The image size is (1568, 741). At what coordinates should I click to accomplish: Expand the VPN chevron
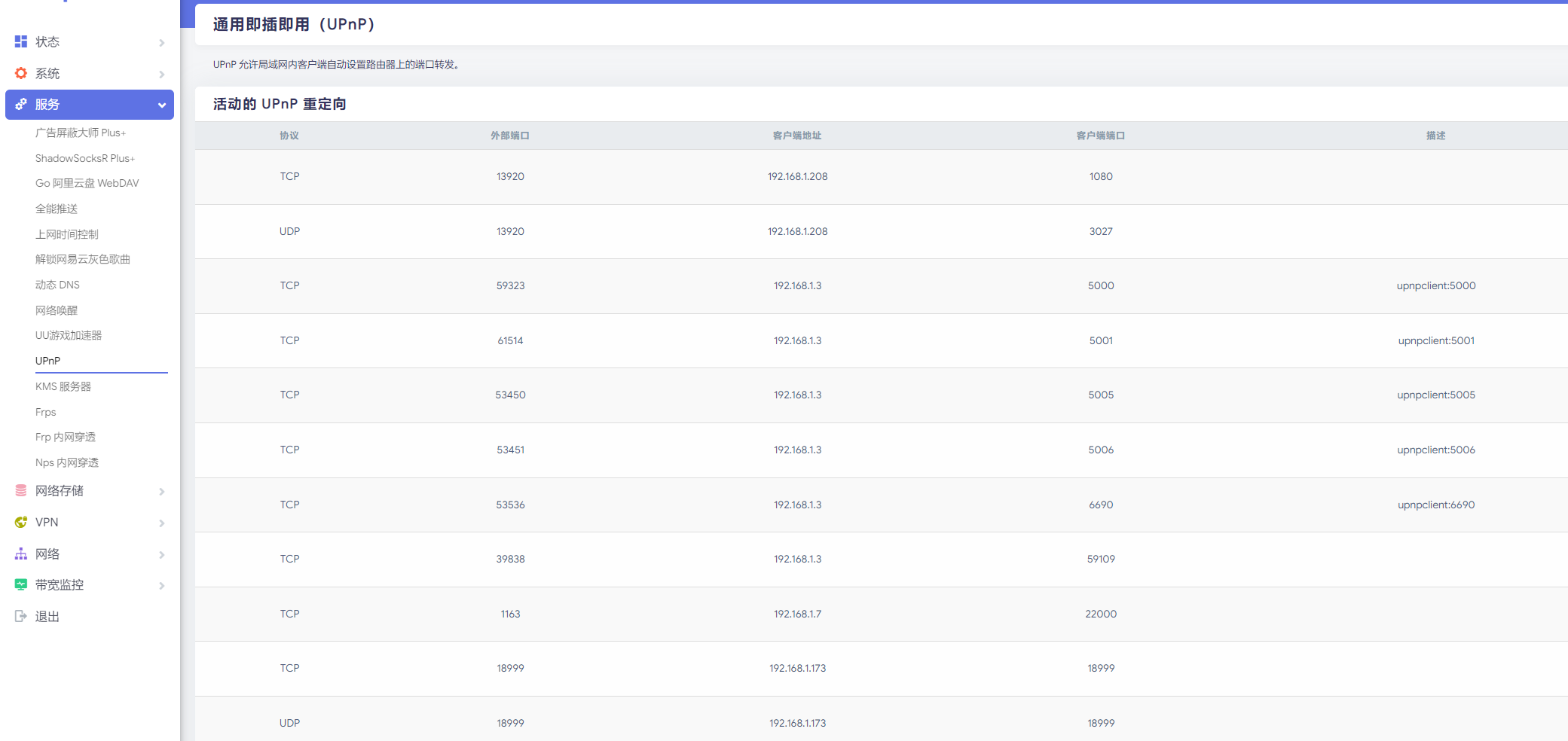[x=161, y=523]
